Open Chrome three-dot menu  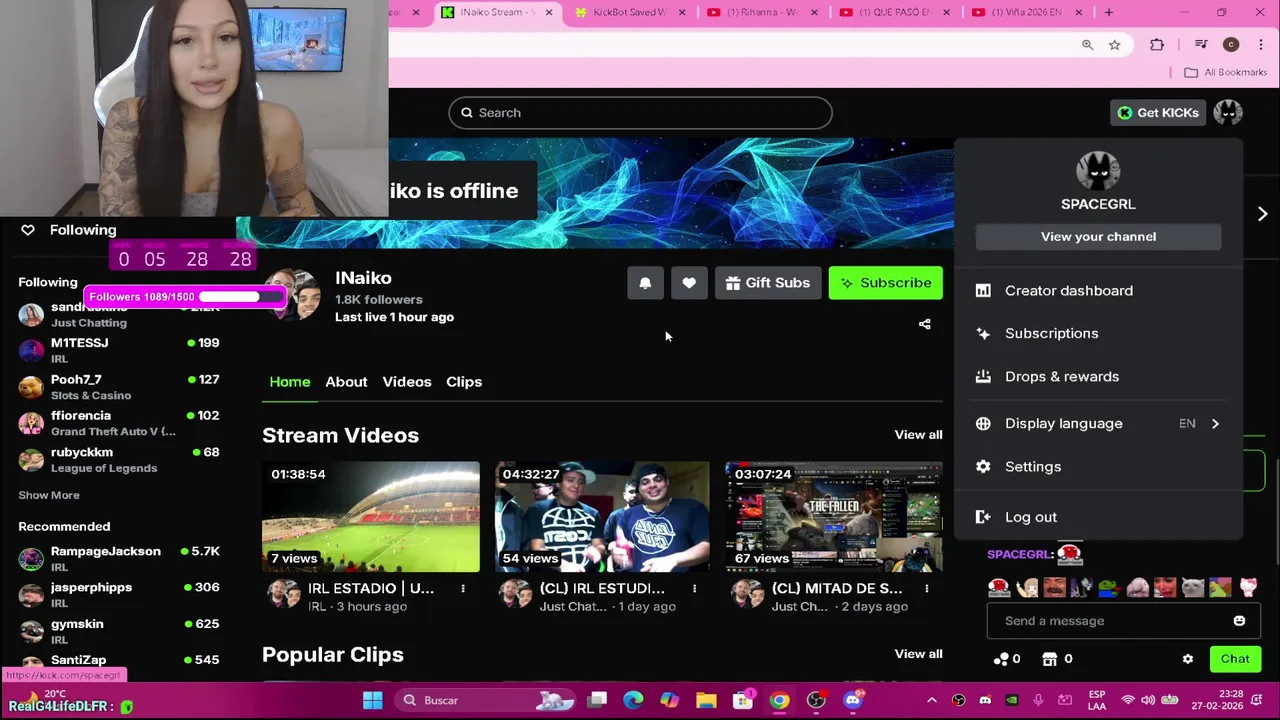pos(1261,45)
